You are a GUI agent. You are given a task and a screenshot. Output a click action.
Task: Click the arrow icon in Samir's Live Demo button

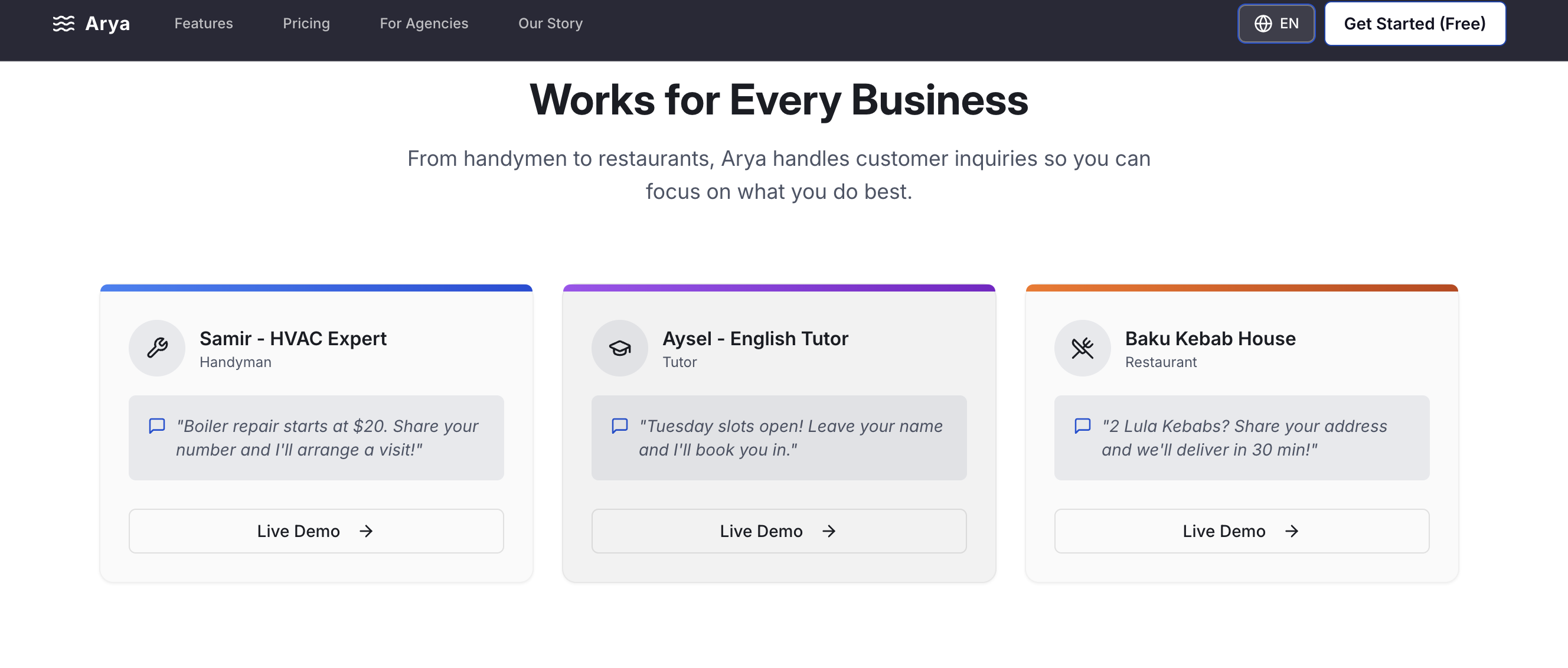point(366,531)
